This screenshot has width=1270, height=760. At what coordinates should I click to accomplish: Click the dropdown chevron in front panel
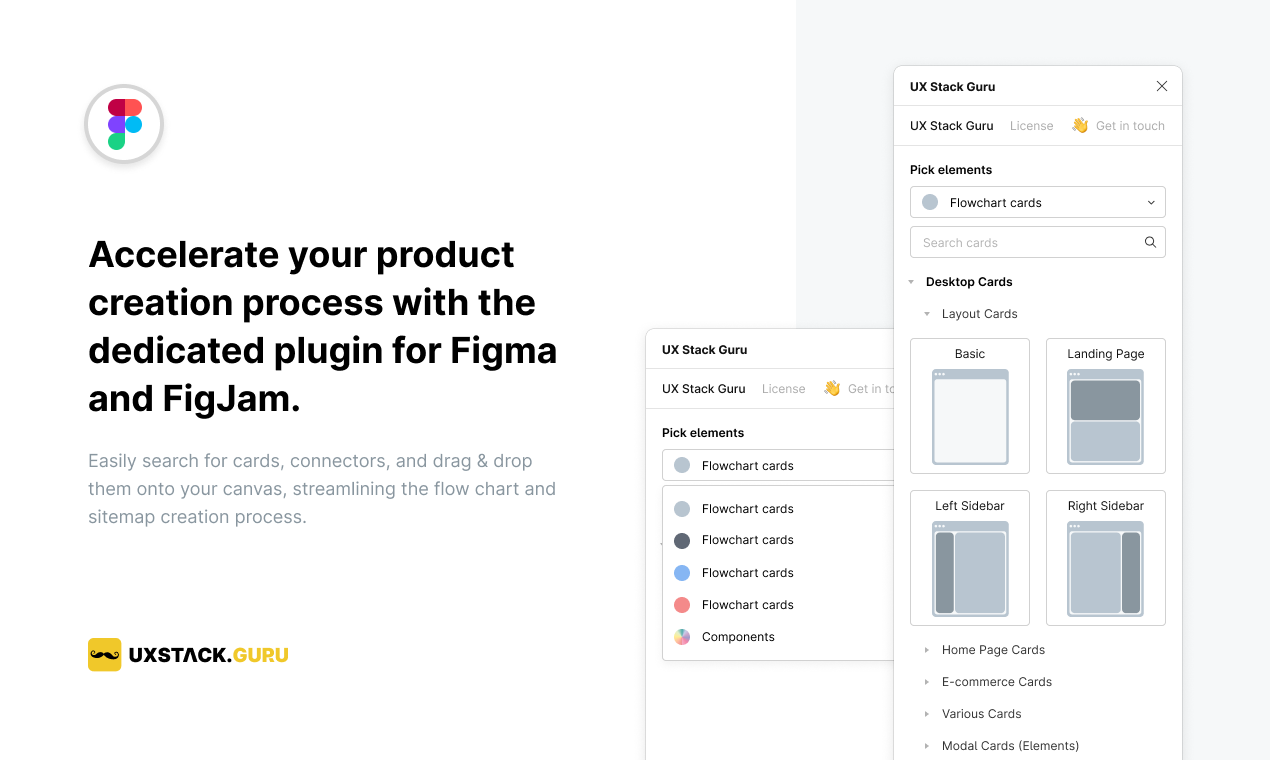pos(1151,202)
